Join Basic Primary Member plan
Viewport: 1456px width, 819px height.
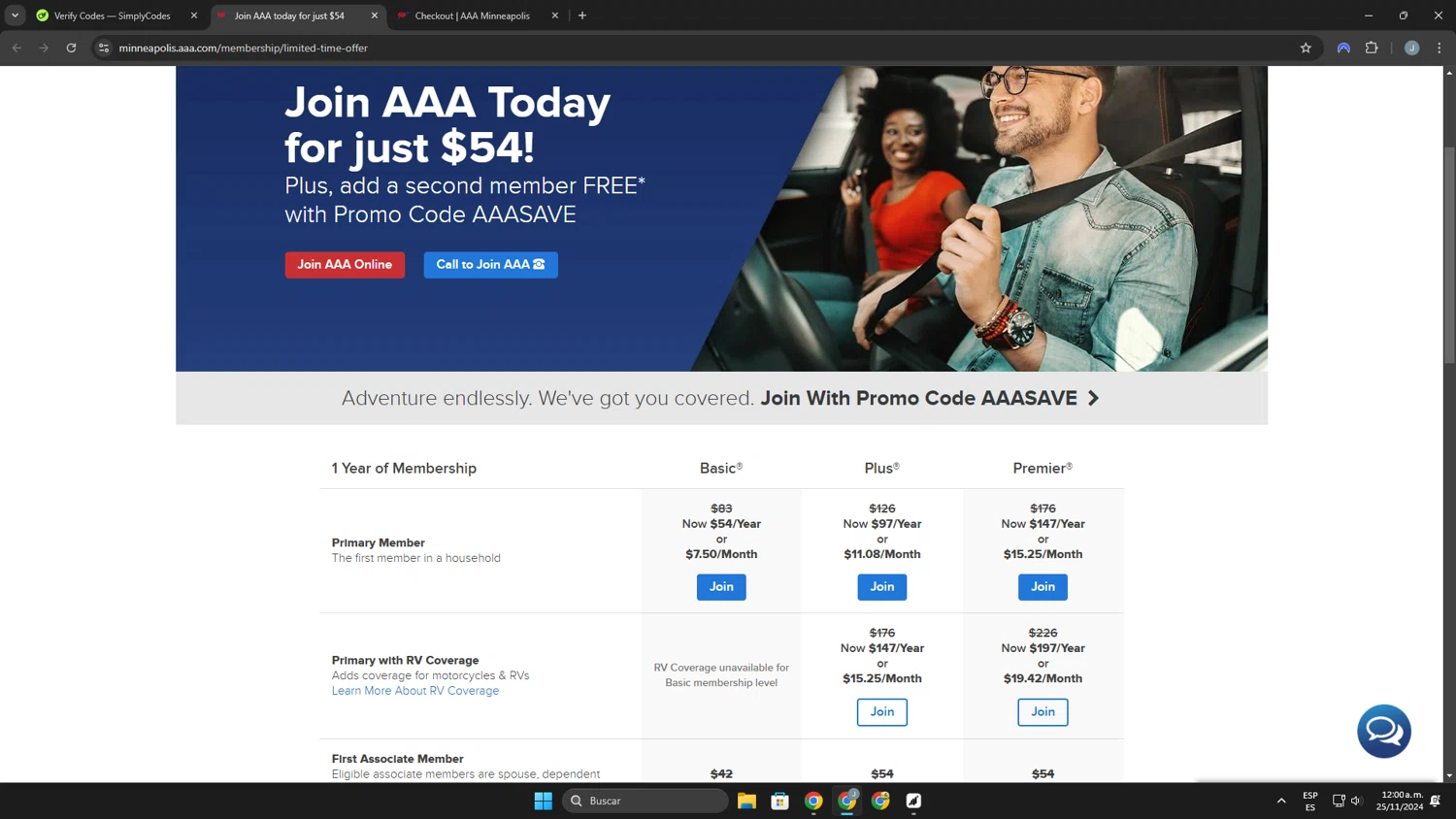pos(721,587)
